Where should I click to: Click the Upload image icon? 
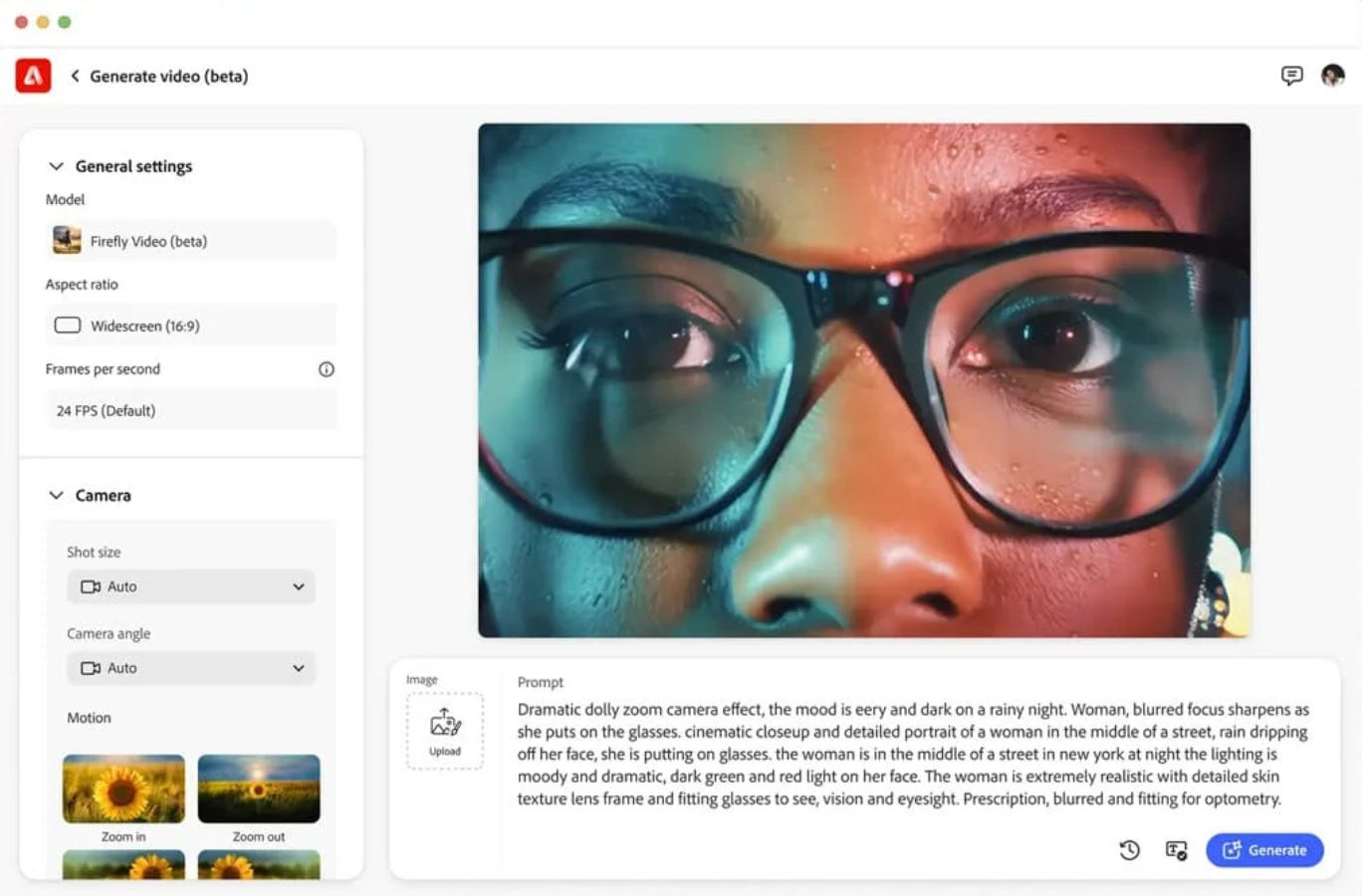pyautogui.click(x=445, y=724)
